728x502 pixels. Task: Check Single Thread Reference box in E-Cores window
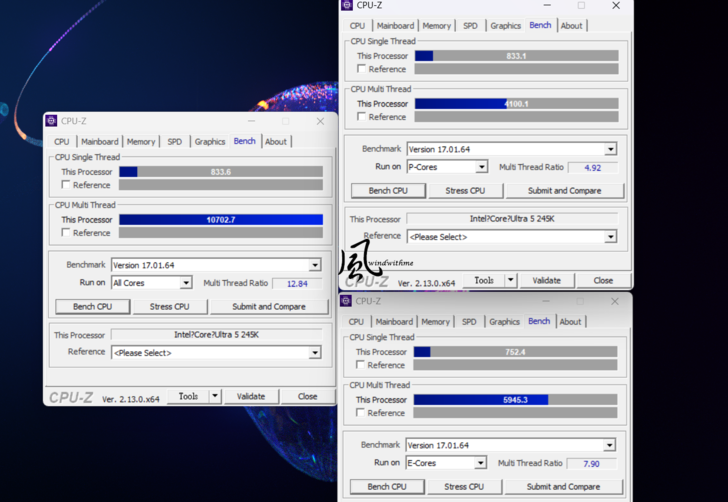click(361, 365)
